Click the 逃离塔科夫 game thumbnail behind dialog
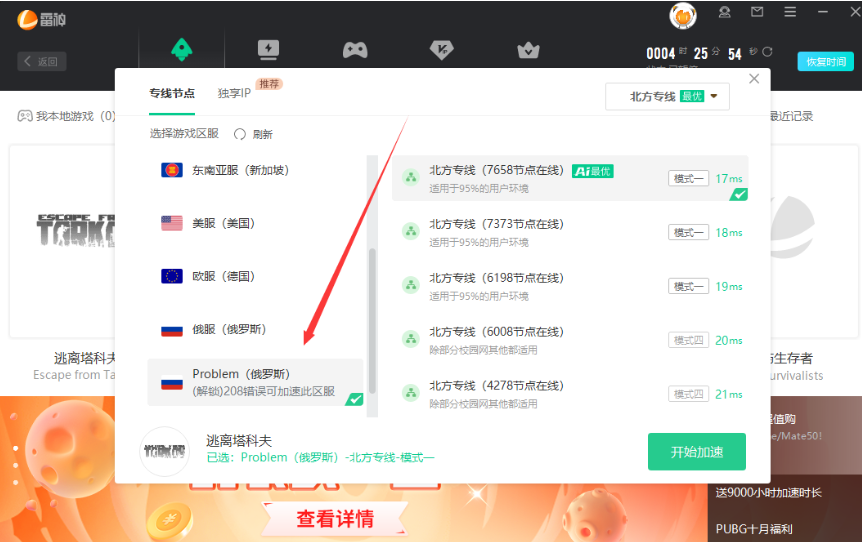 (62, 242)
